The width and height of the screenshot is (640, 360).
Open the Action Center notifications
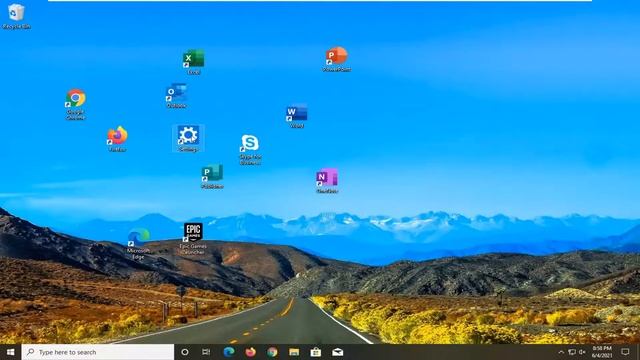(625, 352)
